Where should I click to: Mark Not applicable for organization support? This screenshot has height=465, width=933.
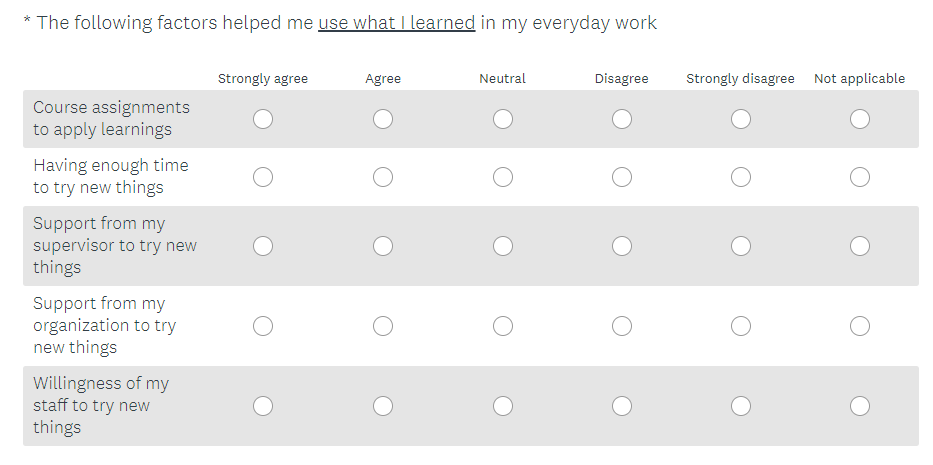pyautogui.click(x=860, y=326)
